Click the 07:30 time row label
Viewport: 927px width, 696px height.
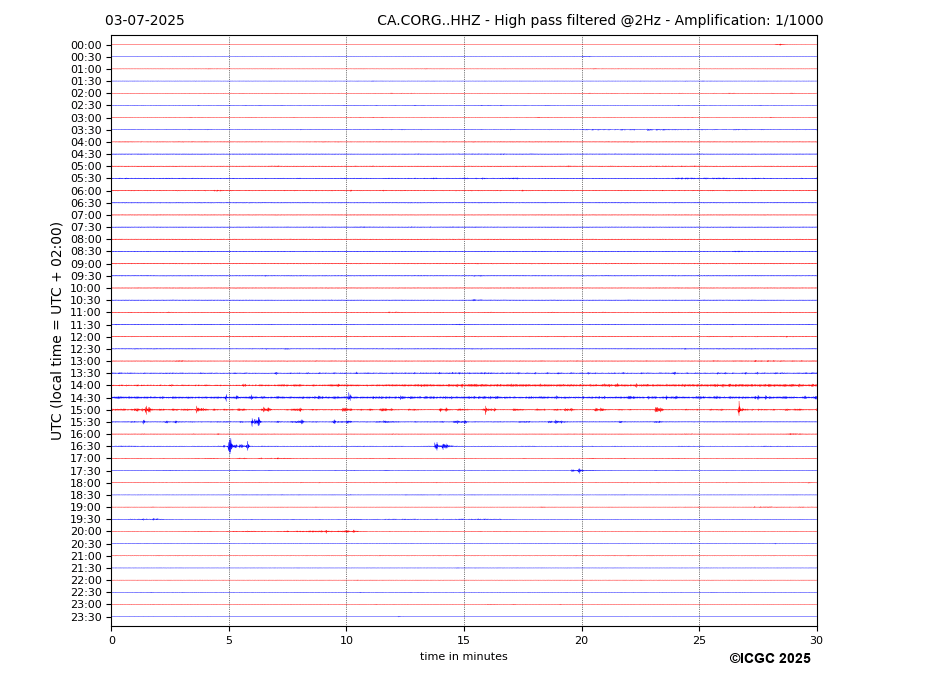click(x=86, y=228)
